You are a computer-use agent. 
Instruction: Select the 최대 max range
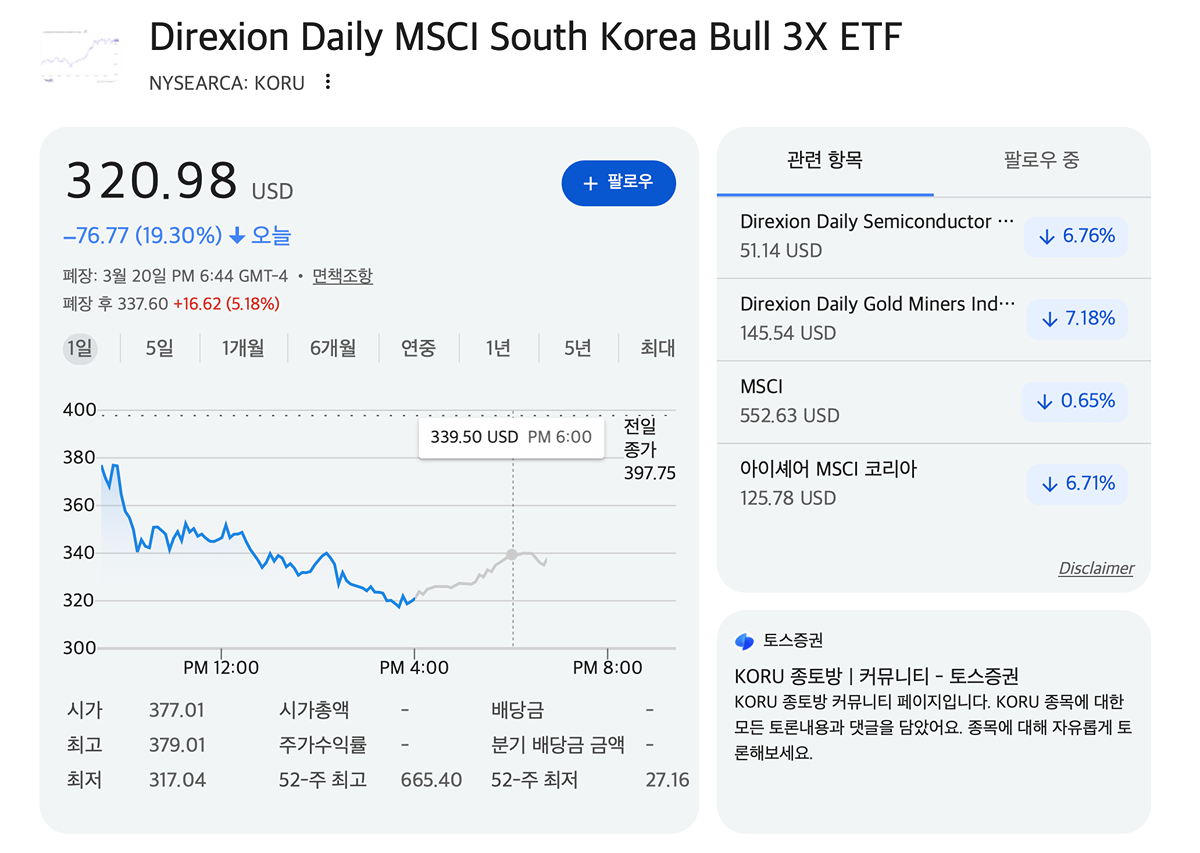tap(658, 348)
